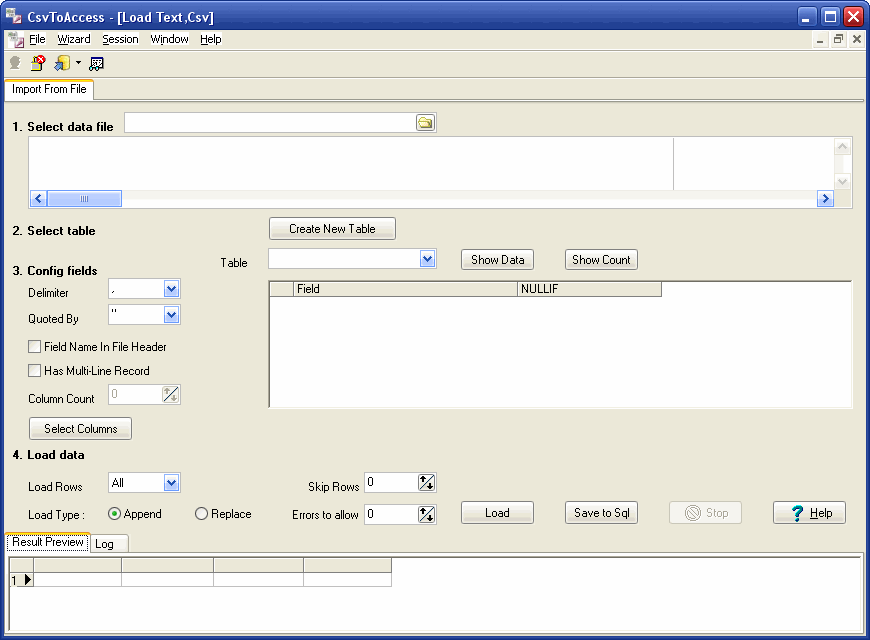
Task: Enable Has Multi-Line Record checkbox
Action: coord(34,371)
